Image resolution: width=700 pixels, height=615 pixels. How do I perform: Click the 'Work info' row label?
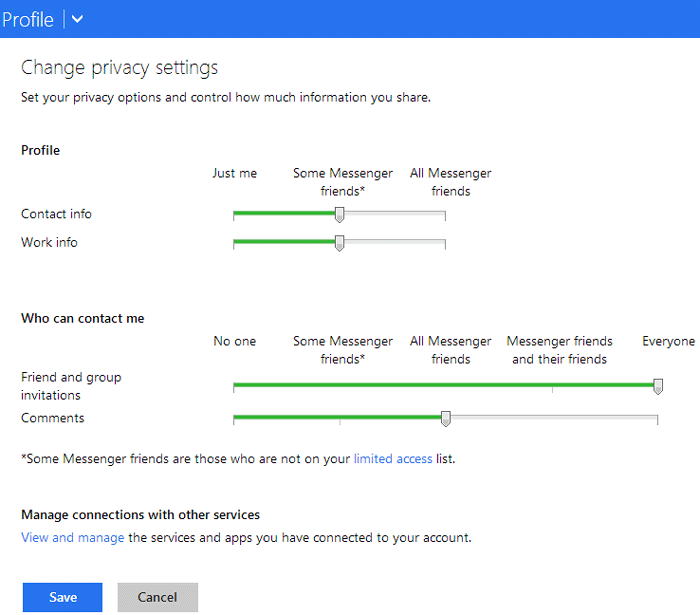pyautogui.click(x=49, y=242)
